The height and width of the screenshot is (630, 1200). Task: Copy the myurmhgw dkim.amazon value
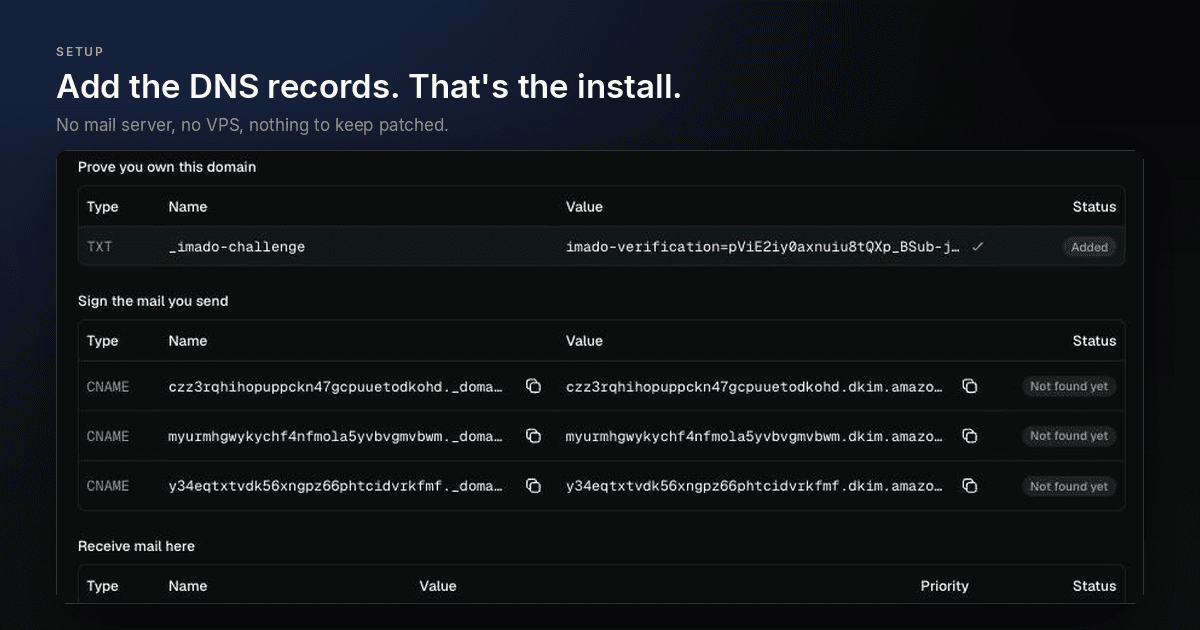point(970,436)
